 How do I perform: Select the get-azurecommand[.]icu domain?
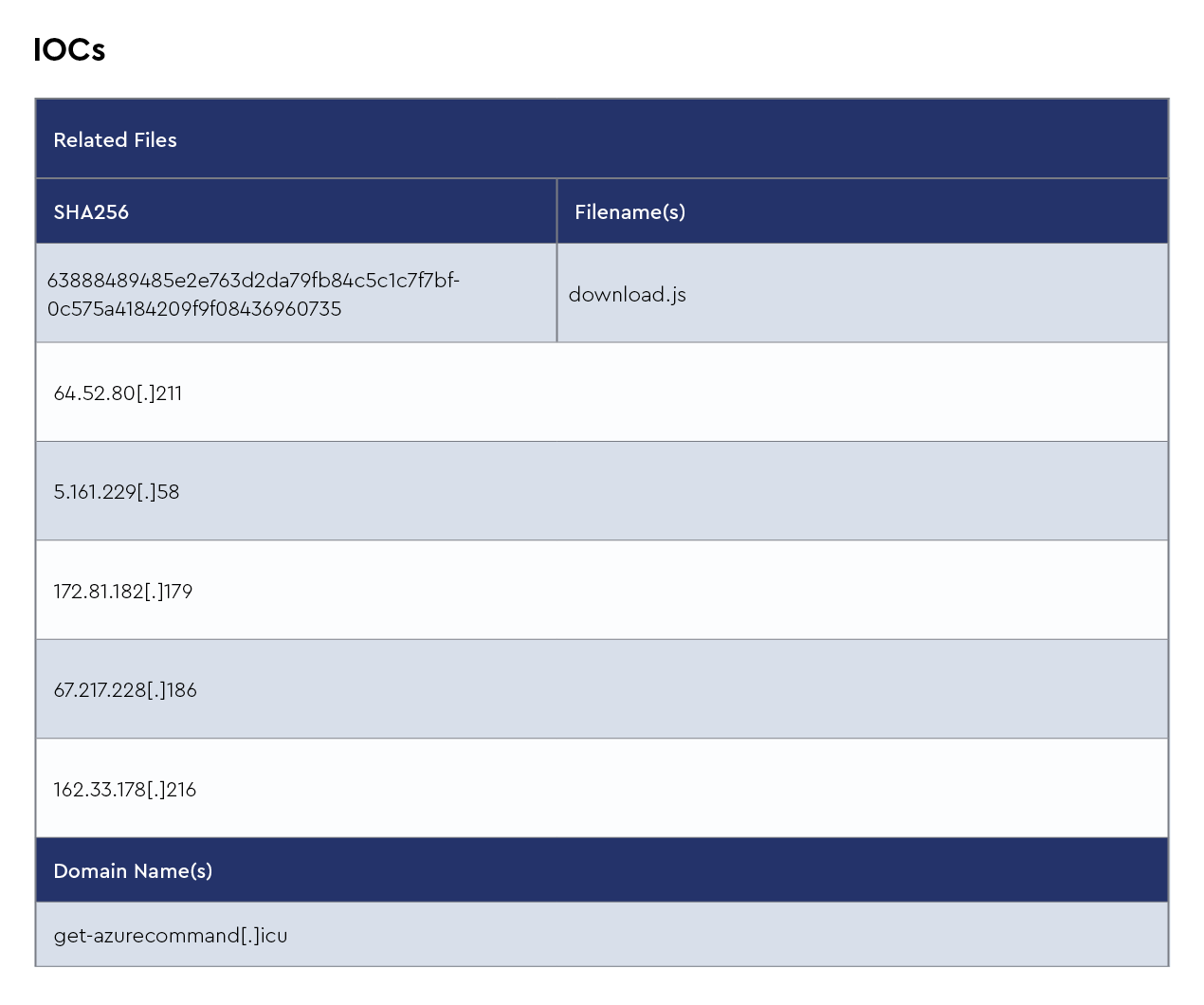pos(170,936)
